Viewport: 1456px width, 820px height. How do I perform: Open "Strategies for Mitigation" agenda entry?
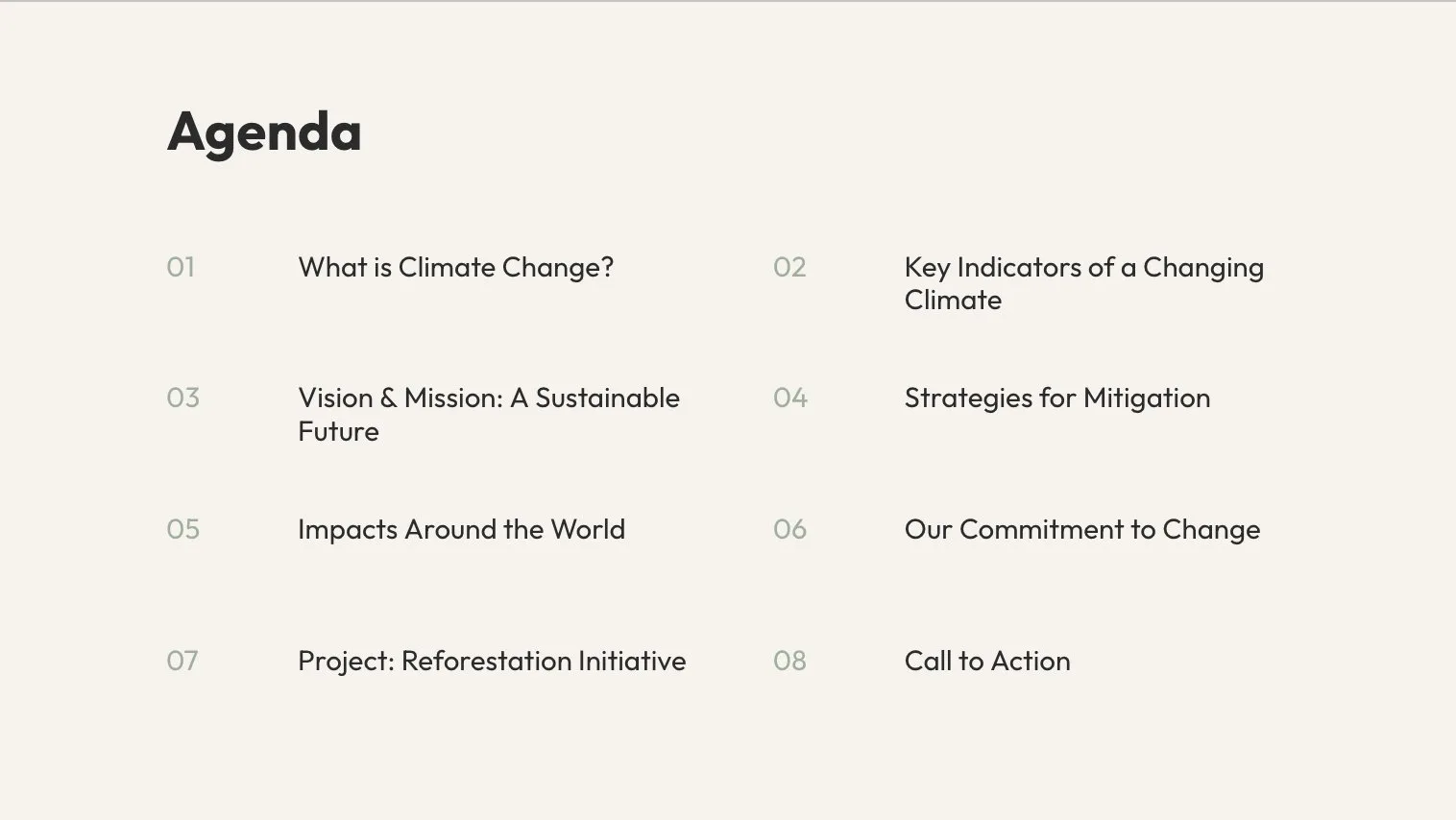[1057, 398]
